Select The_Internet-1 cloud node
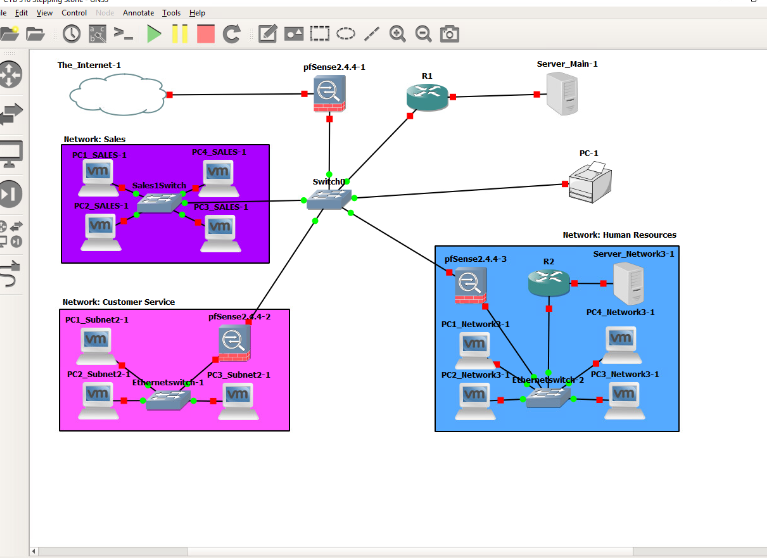Screen dimensions: 767x558 point(117,94)
